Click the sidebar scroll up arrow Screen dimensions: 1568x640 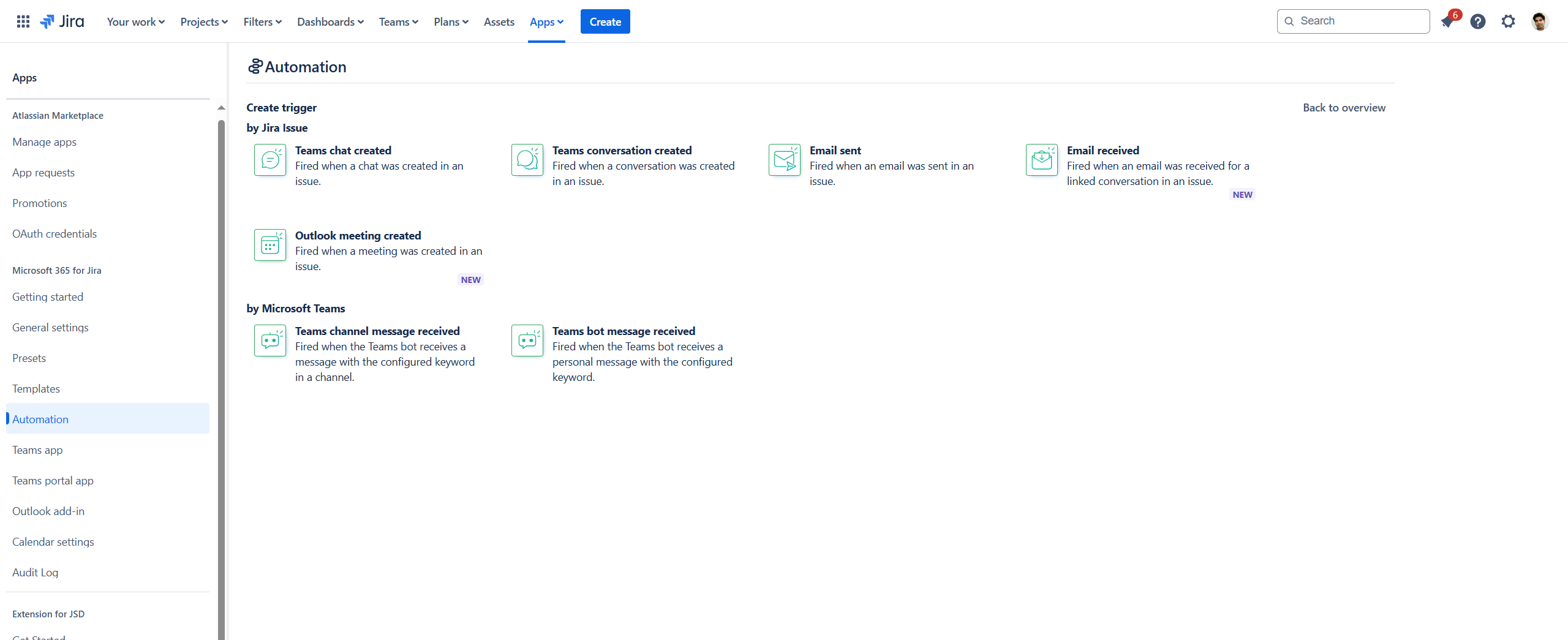[221, 108]
